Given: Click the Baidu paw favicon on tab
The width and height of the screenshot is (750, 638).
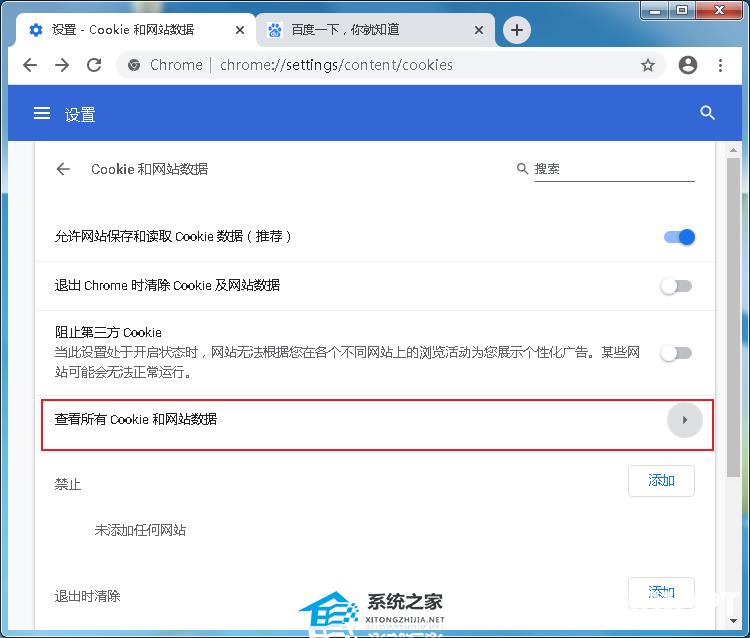Looking at the screenshot, I should tap(275, 30).
